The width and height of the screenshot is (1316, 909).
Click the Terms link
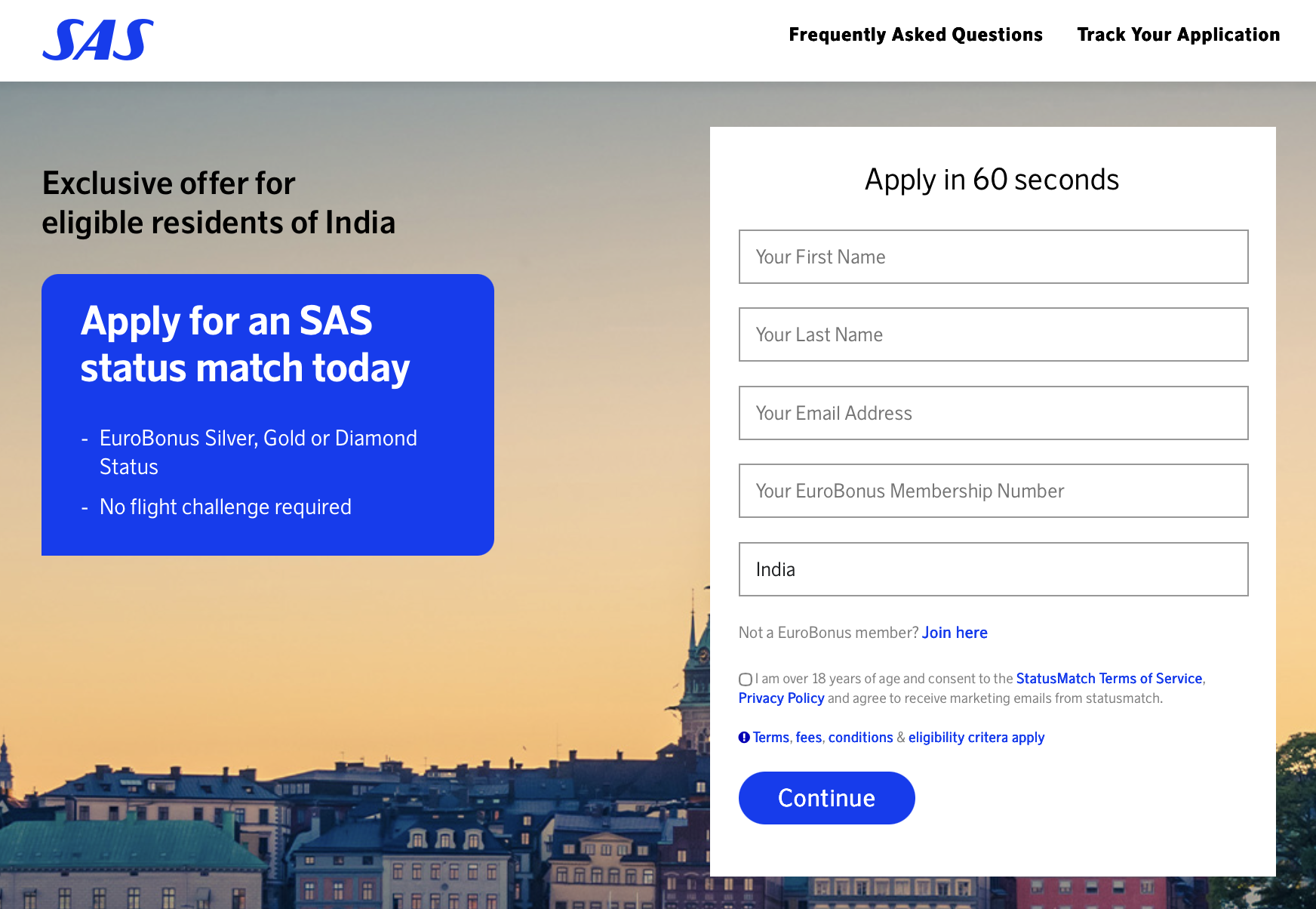pyautogui.click(x=770, y=738)
